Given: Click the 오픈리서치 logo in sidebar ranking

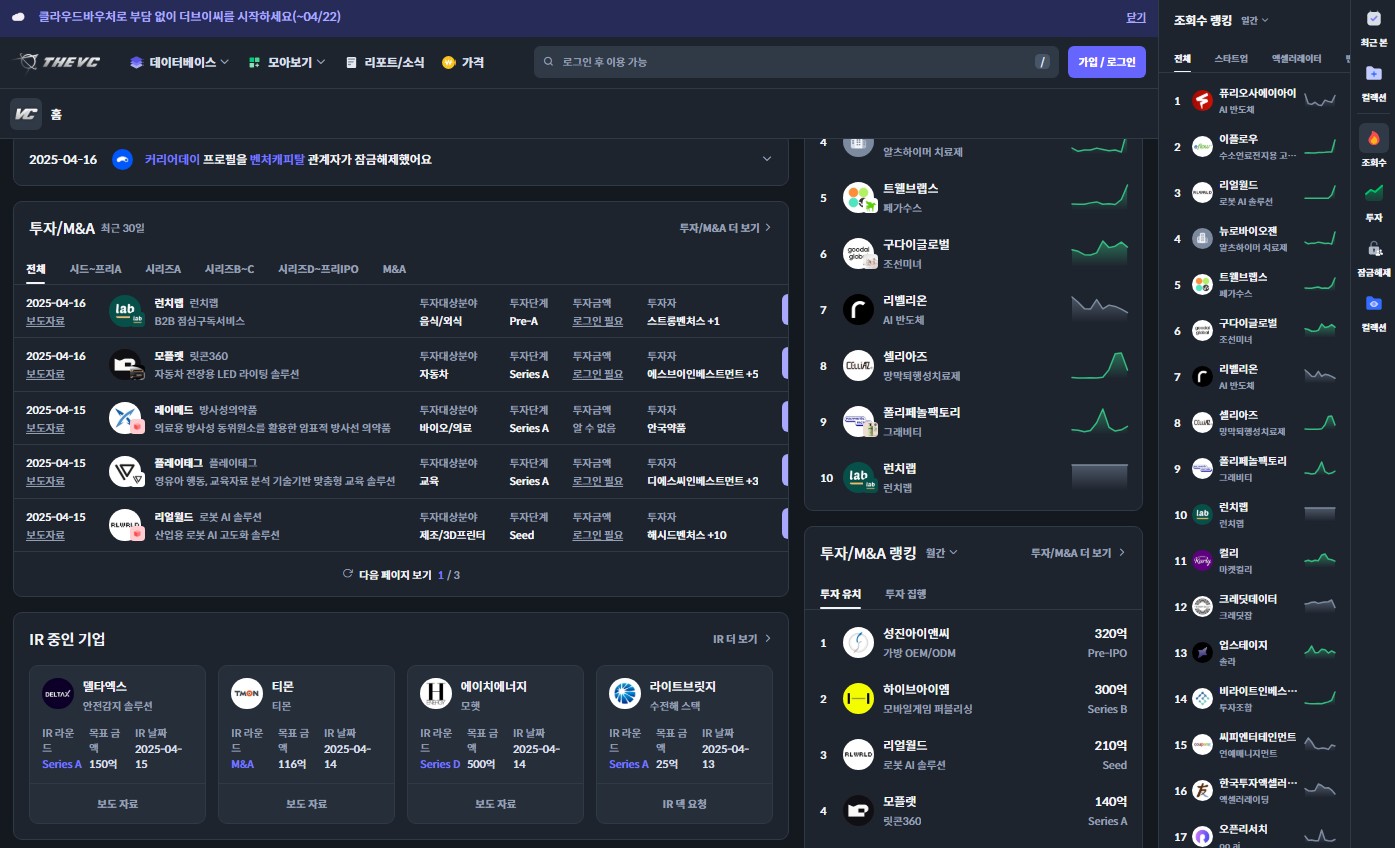Looking at the screenshot, I should [x=1203, y=836].
